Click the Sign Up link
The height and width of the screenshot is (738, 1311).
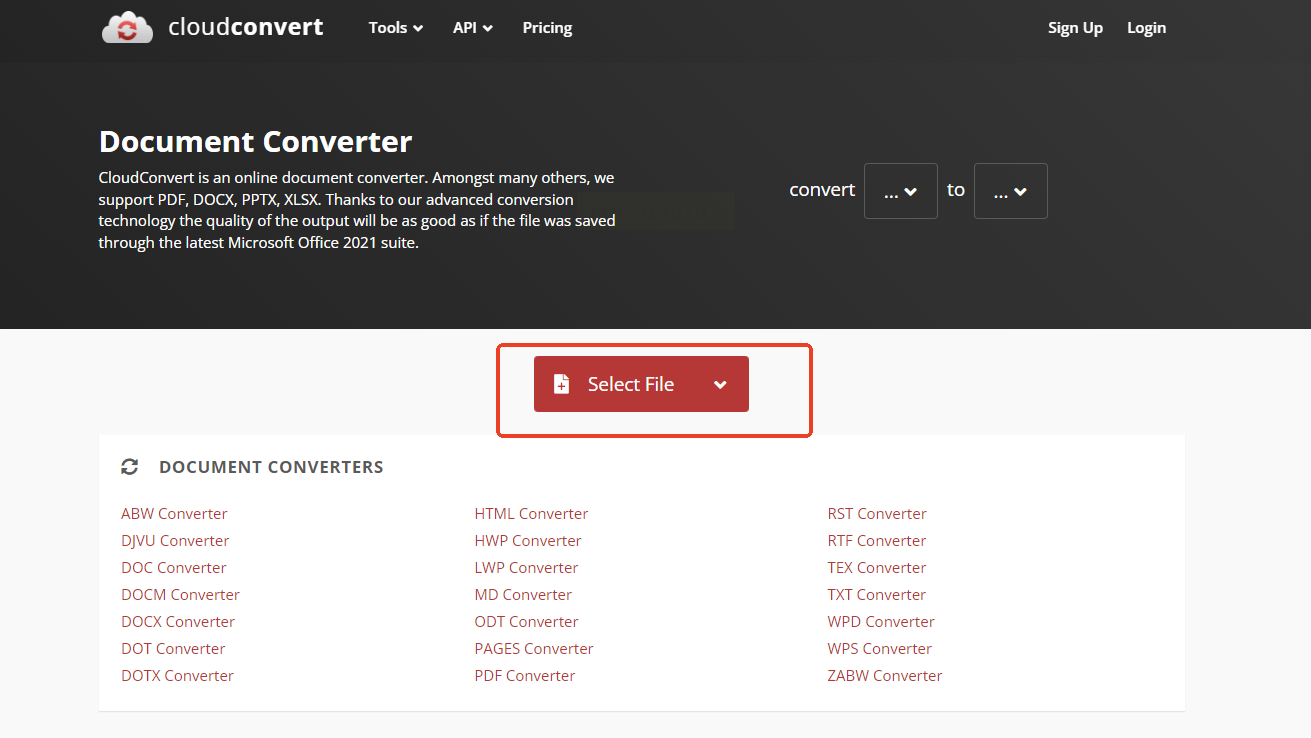[1075, 28]
